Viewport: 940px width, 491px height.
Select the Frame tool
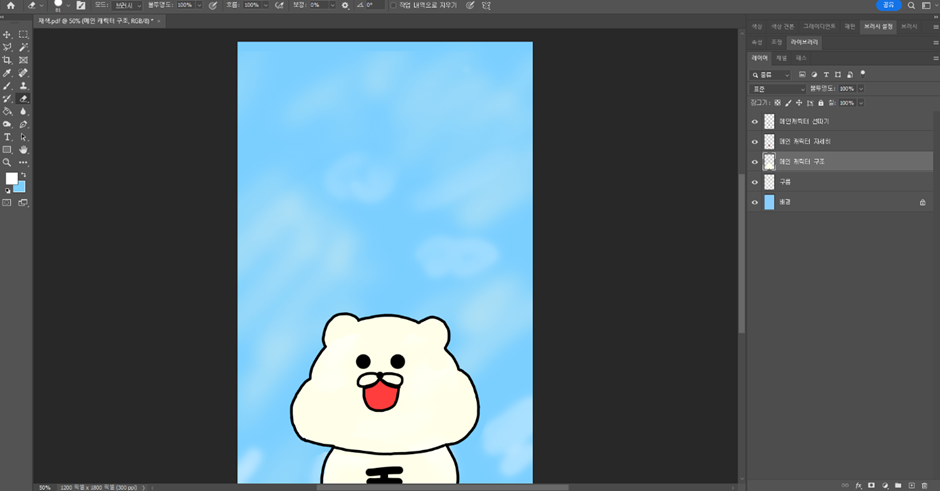[x=23, y=60]
